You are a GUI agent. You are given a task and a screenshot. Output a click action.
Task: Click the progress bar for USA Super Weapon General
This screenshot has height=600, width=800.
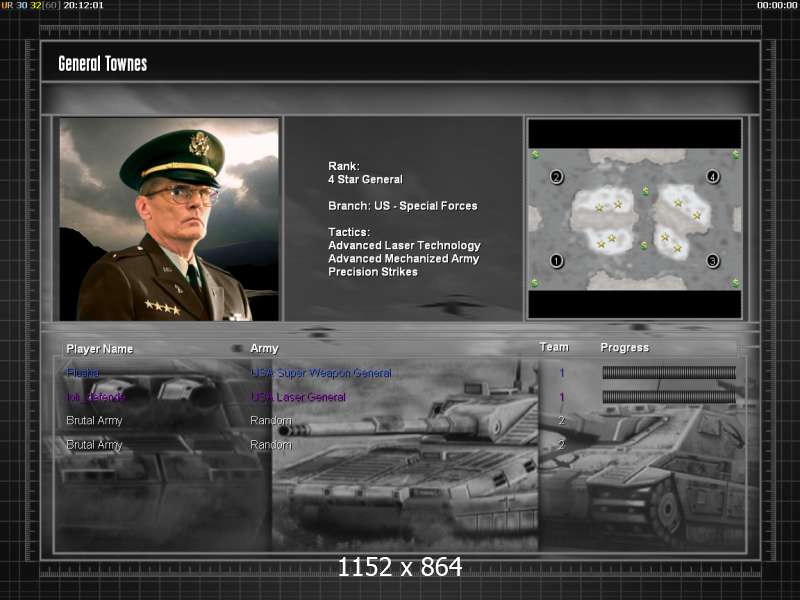click(x=669, y=373)
